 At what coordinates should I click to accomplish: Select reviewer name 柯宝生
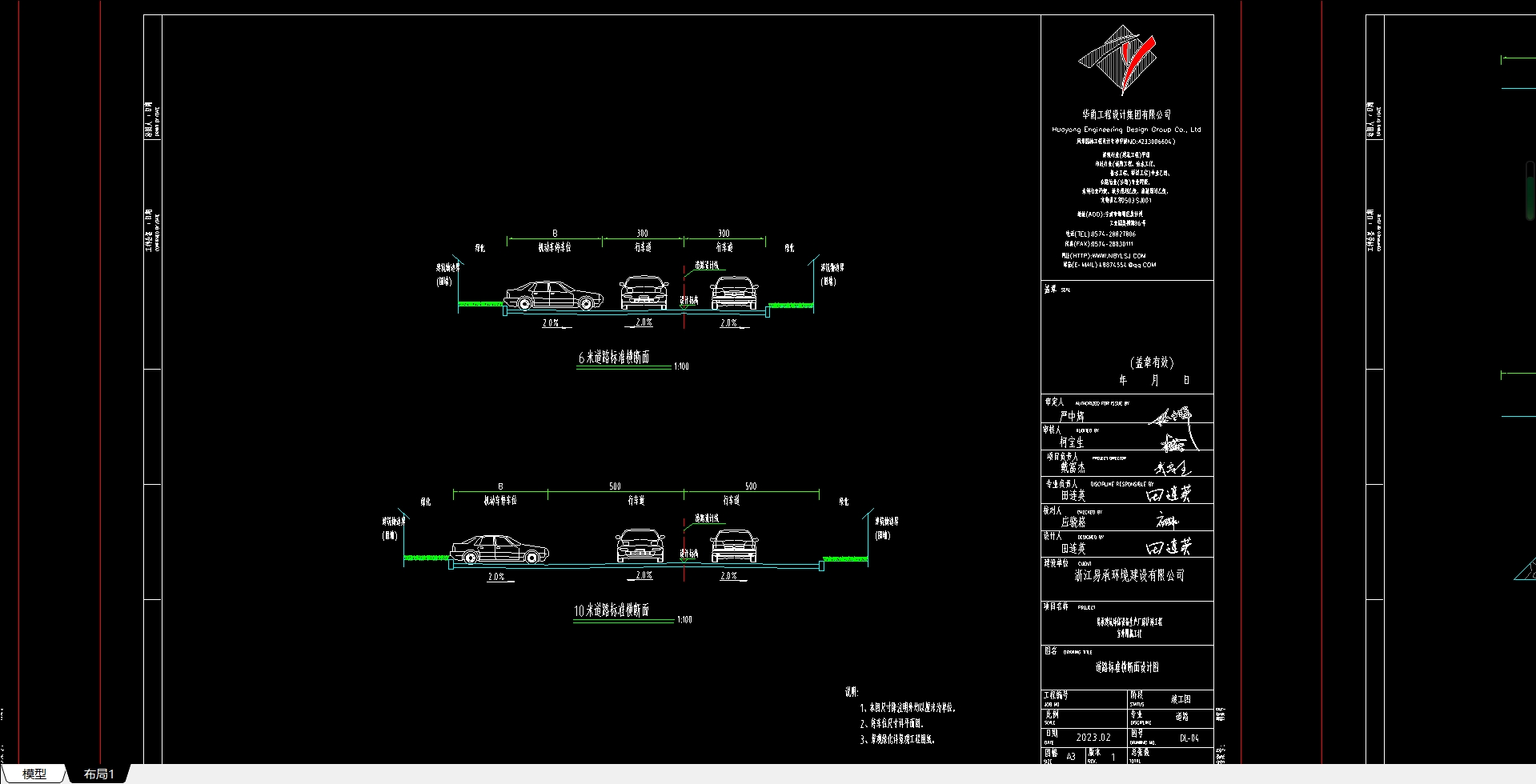pos(1072,442)
